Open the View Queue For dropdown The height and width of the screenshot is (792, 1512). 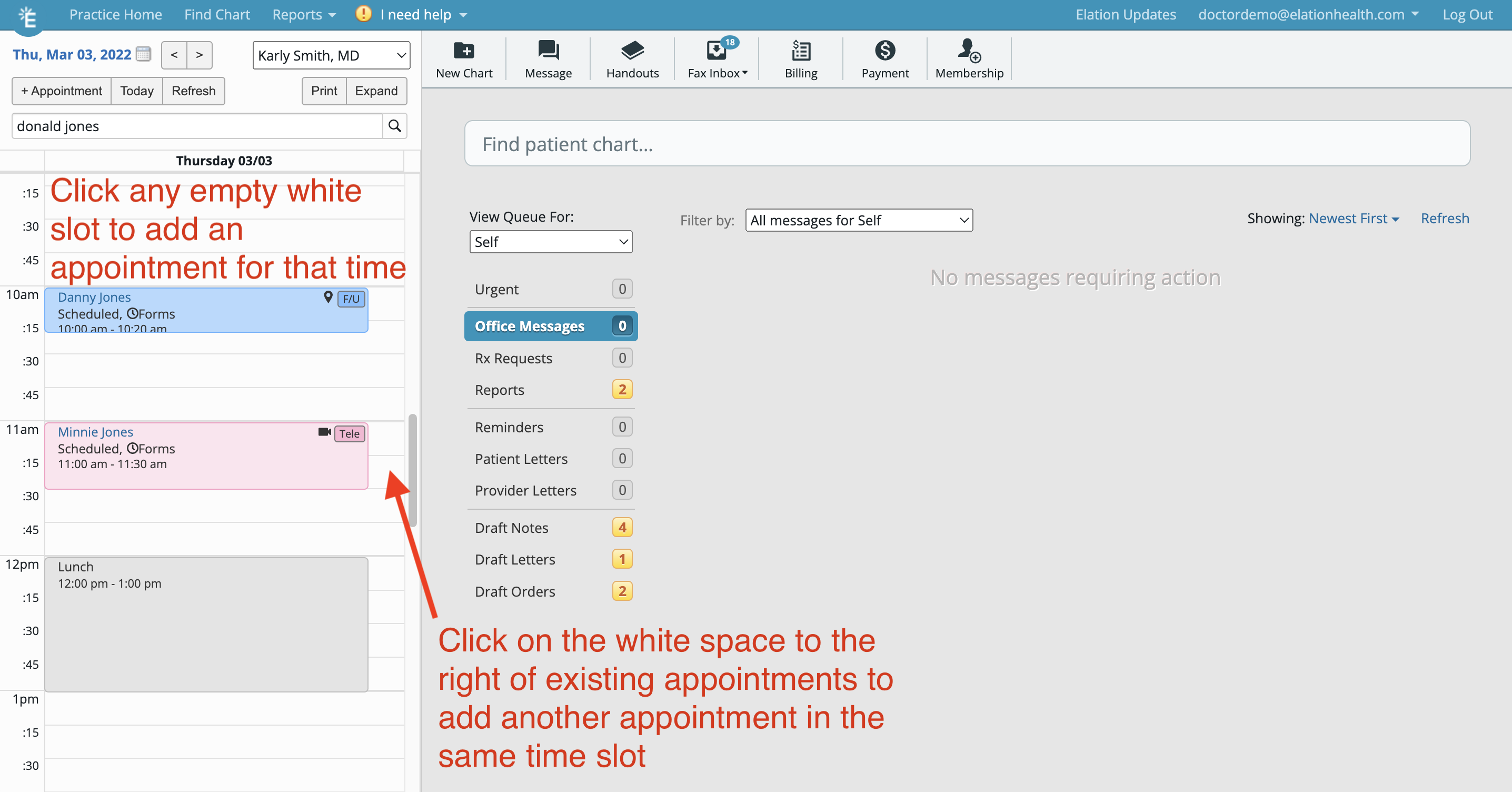tap(551, 241)
